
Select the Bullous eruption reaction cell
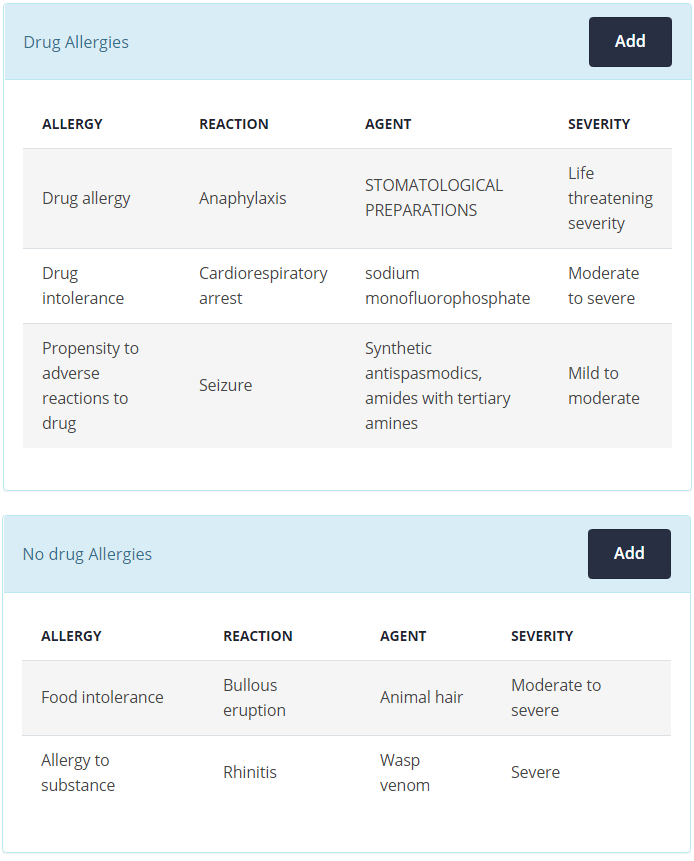pos(254,697)
